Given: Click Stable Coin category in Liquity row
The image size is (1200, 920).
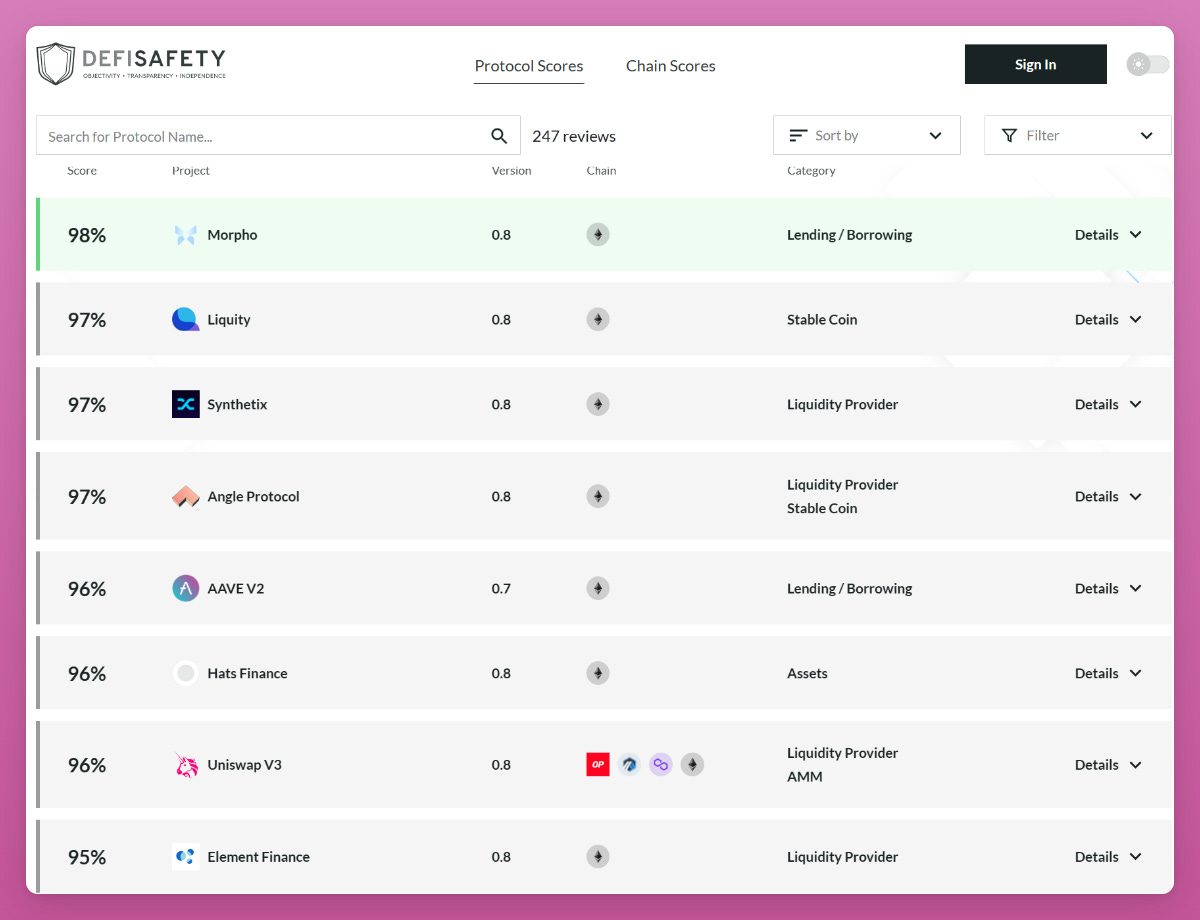Looking at the screenshot, I should [x=822, y=320].
